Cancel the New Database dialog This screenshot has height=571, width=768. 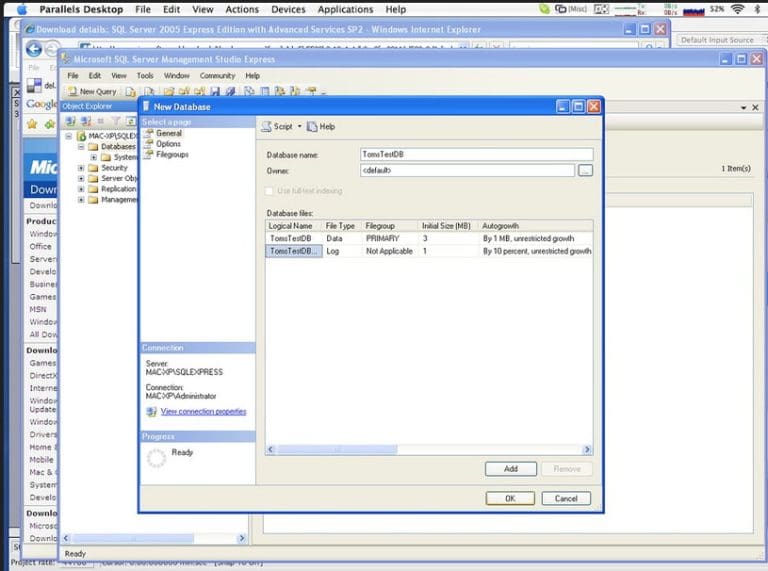[x=566, y=498]
